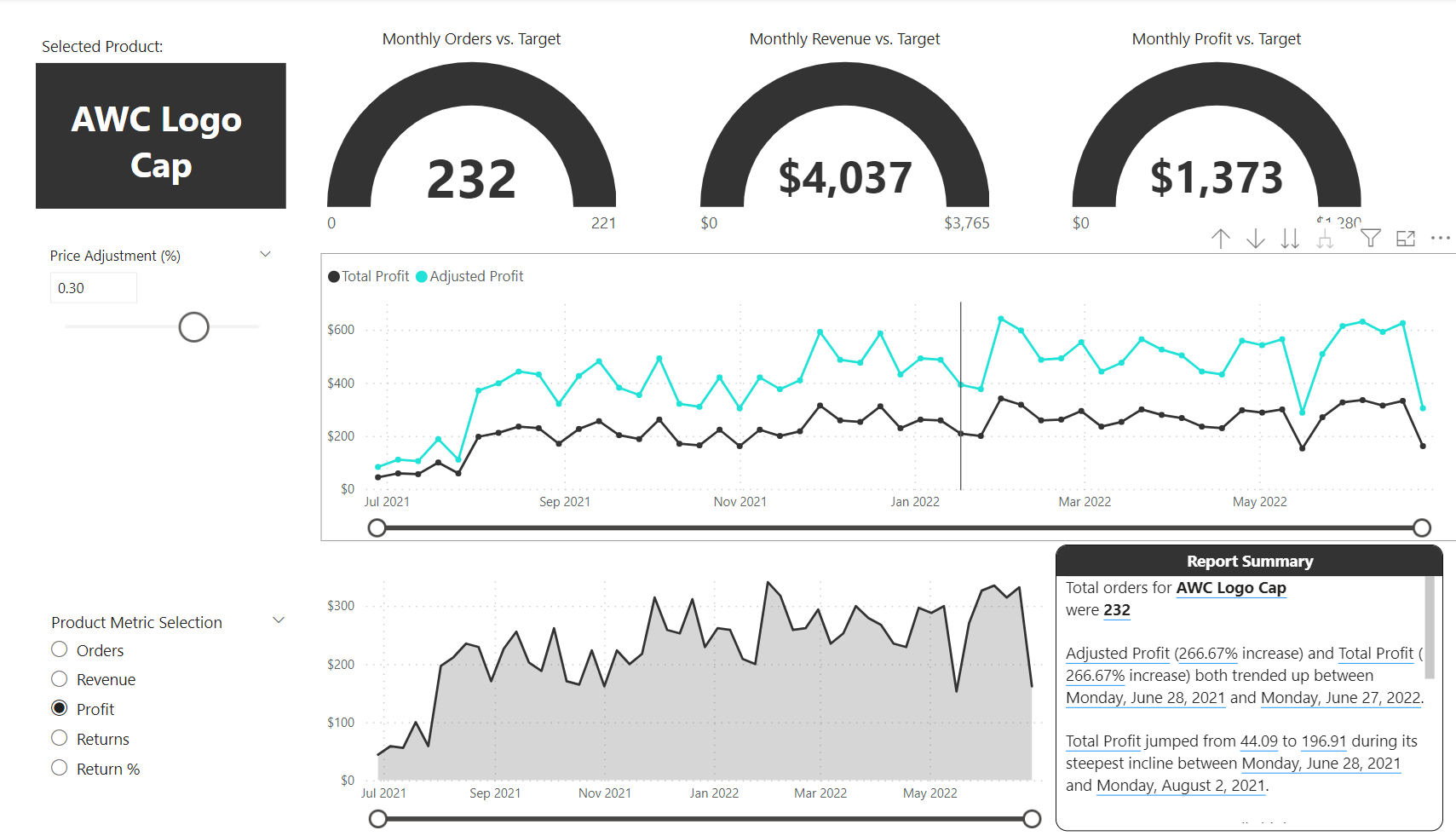Click the Price Adjustment value field 0.30
1456x836 pixels.
tap(93, 288)
